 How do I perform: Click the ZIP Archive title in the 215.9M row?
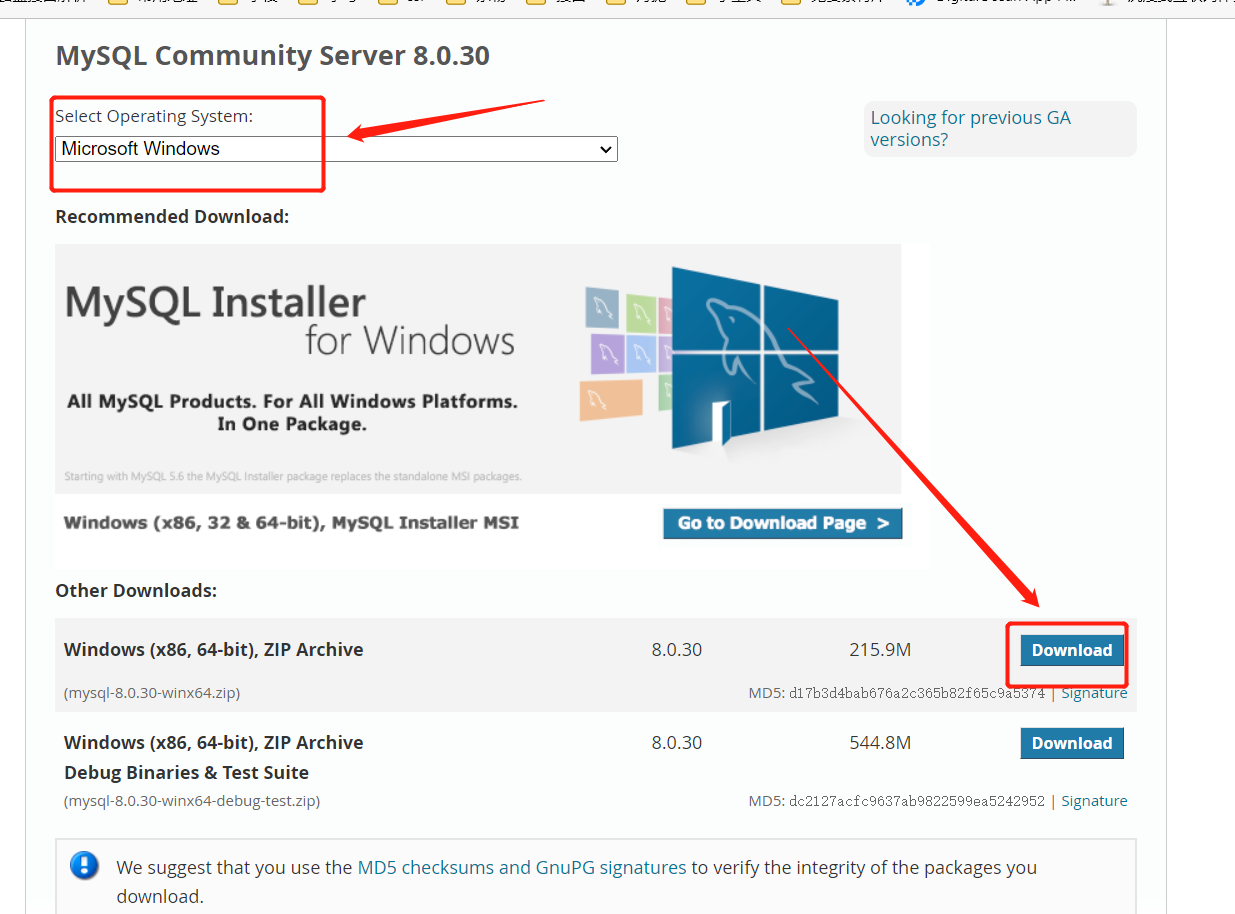(213, 649)
